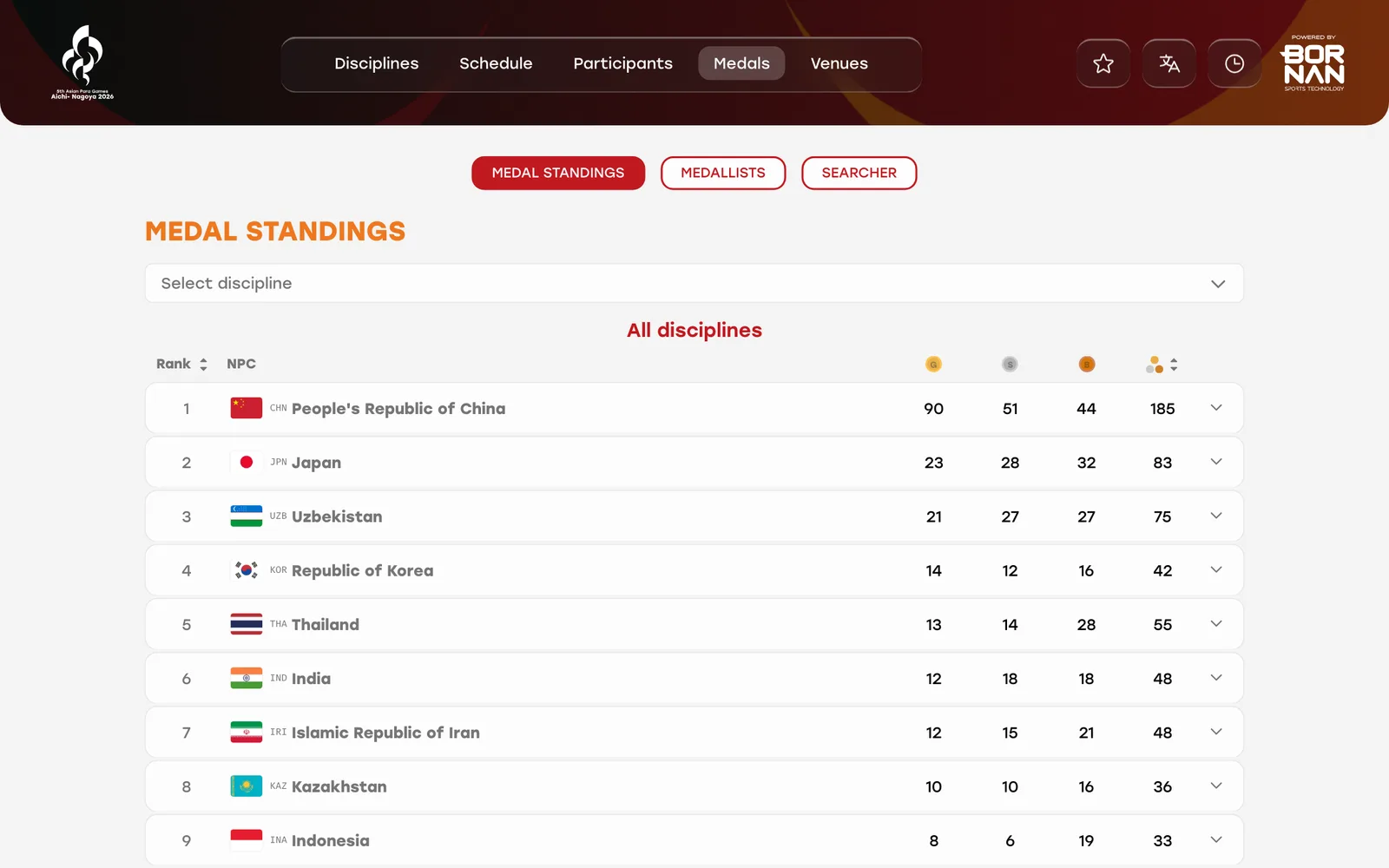
Task: Expand the Islamic Republic of Iran row
Action: 1216,732
